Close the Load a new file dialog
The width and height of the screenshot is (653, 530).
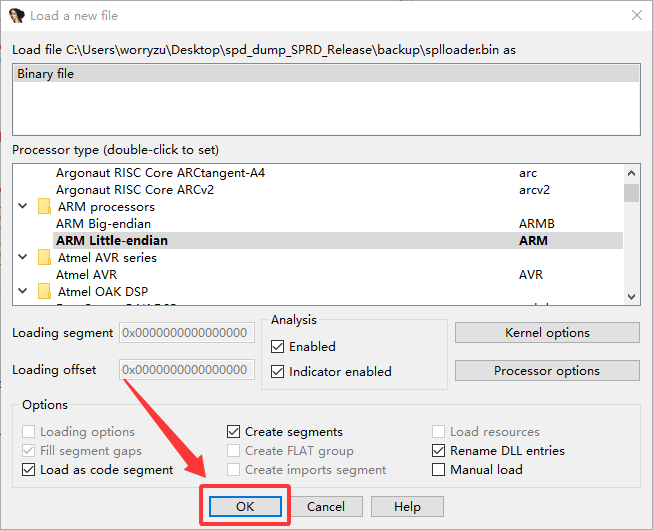point(637,15)
